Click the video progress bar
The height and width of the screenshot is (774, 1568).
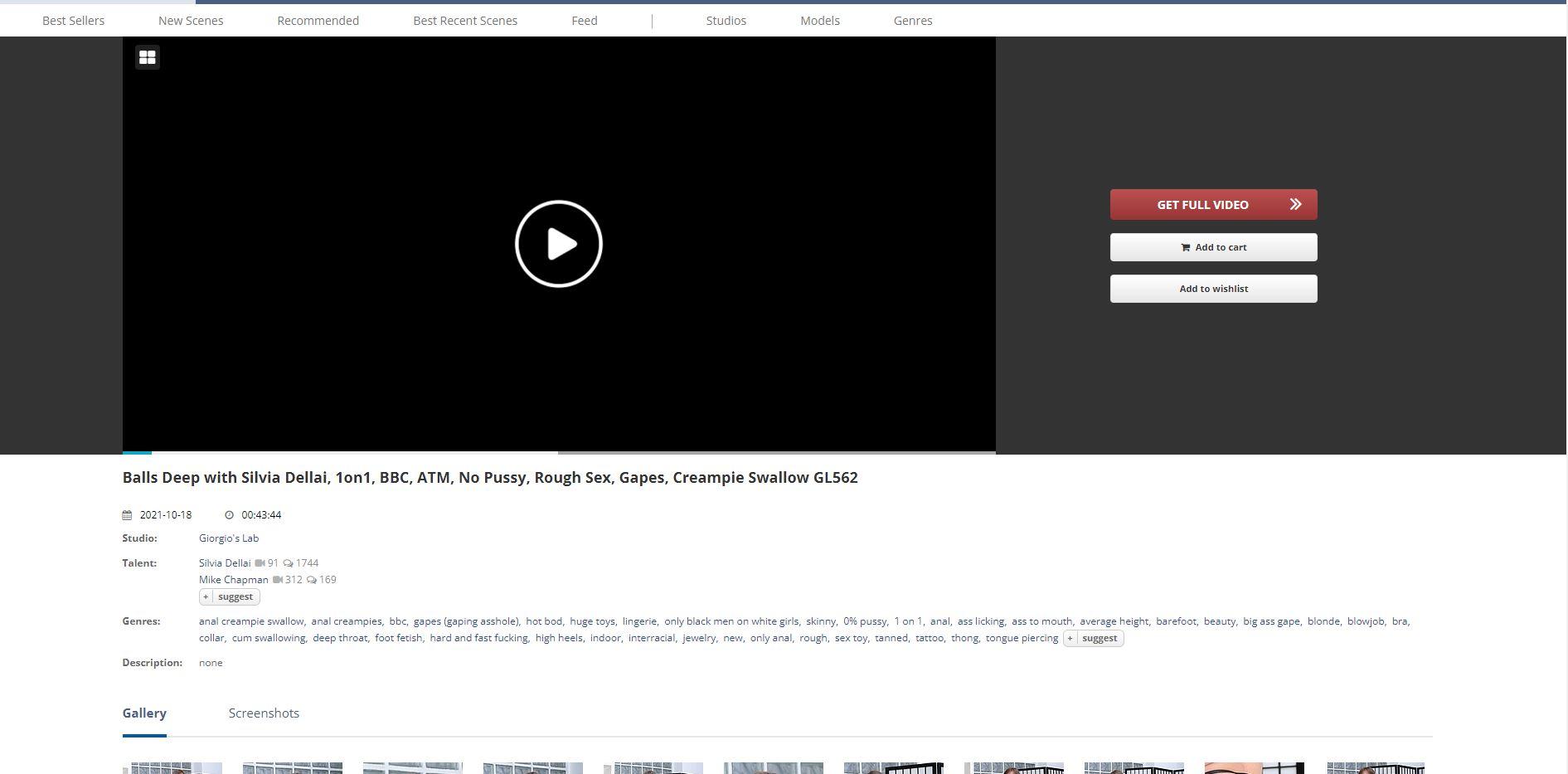[558, 452]
